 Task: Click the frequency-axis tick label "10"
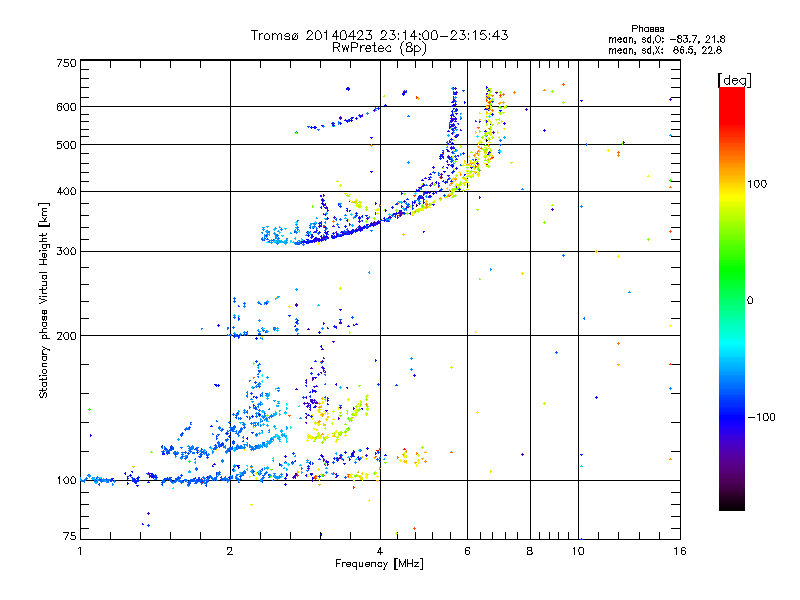point(578,551)
